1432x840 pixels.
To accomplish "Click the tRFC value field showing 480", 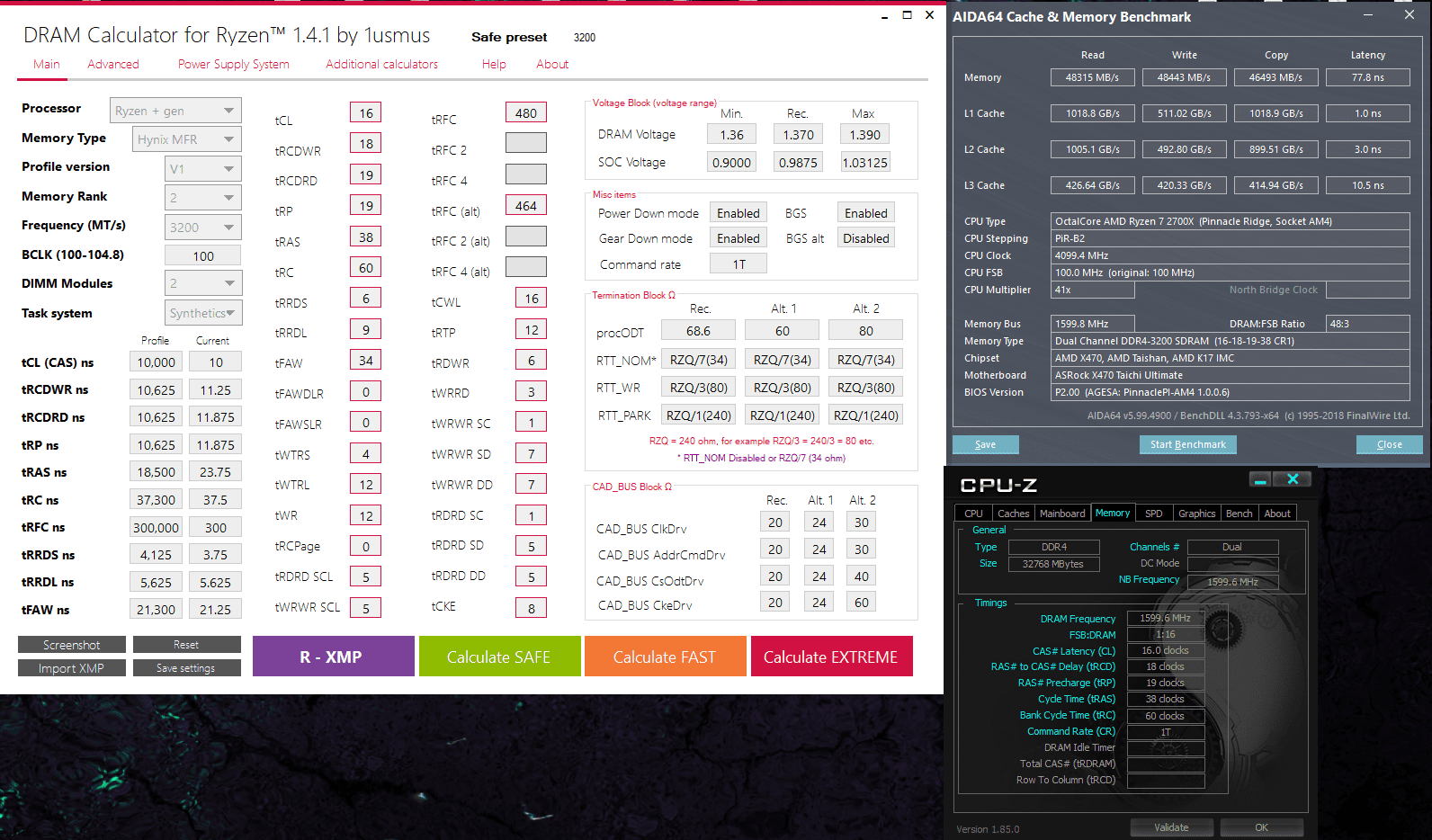I will point(526,113).
